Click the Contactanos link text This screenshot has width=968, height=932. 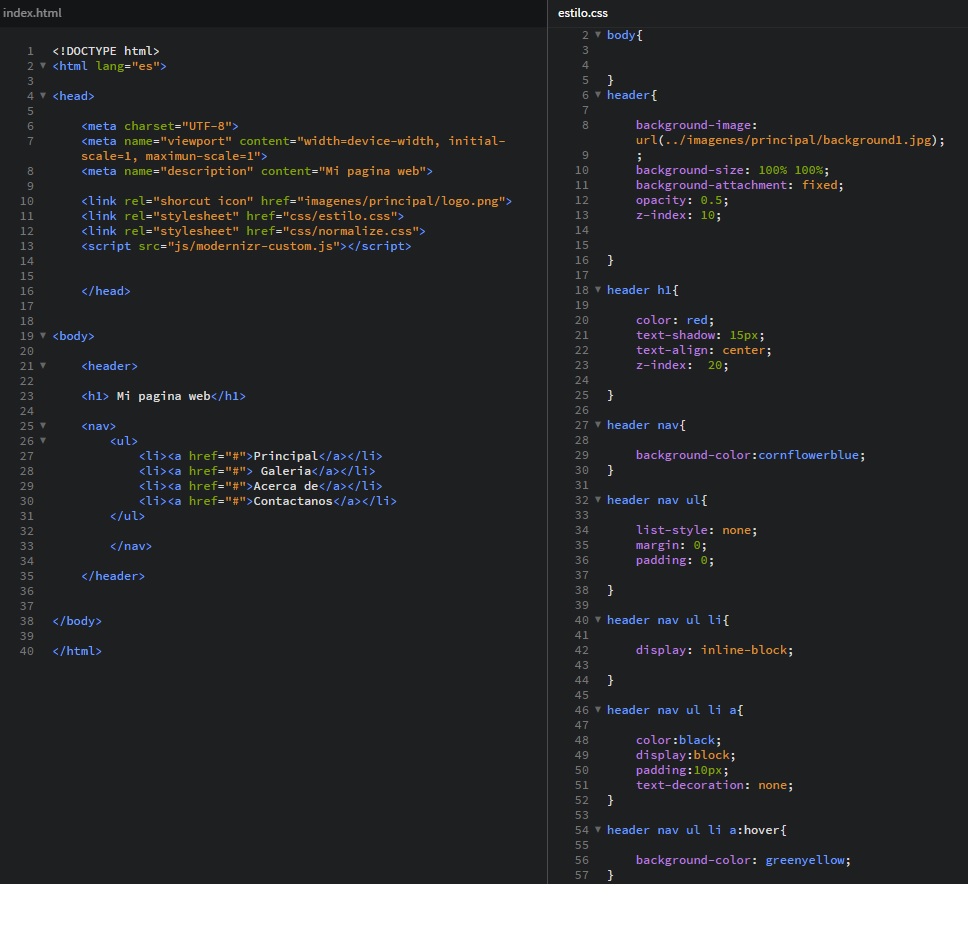(293, 501)
